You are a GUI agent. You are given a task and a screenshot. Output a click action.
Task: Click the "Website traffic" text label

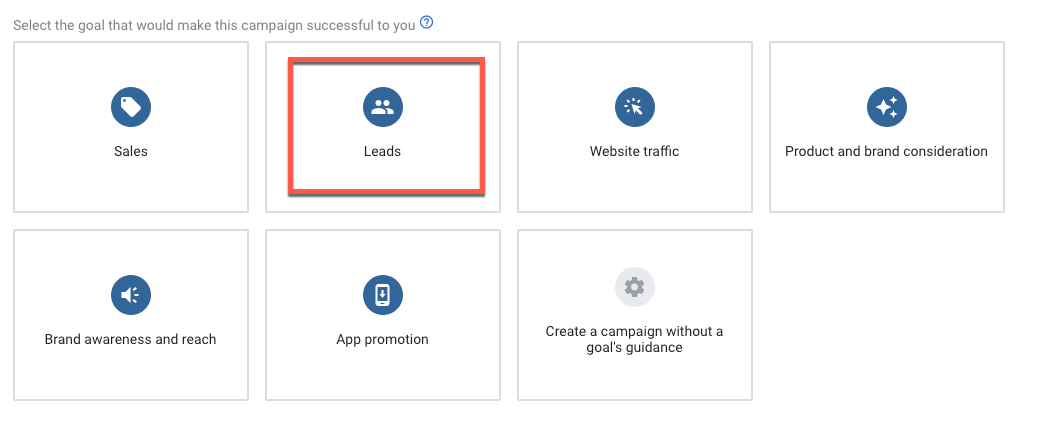tap(634, 152)
